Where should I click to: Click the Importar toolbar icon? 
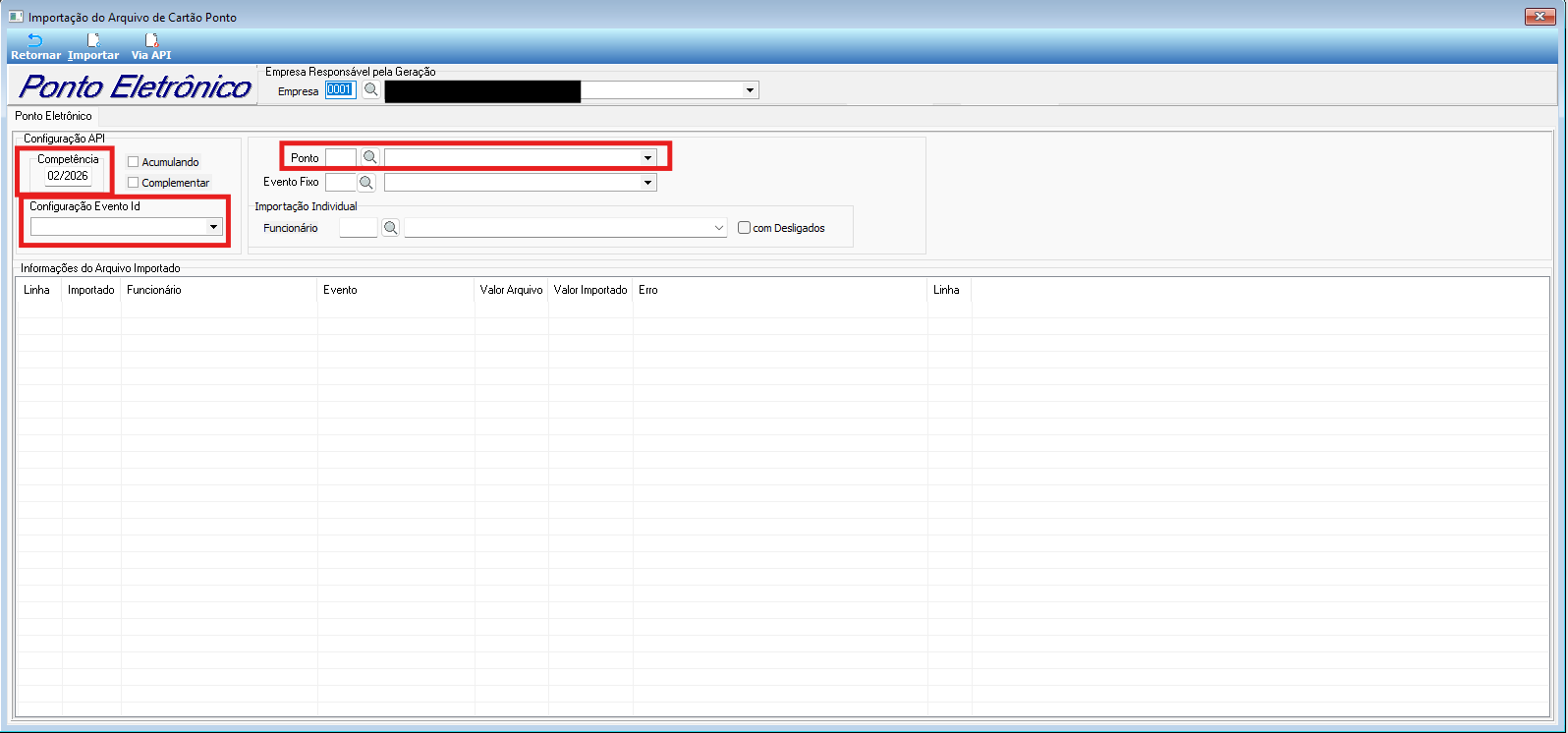click(93, 40)
